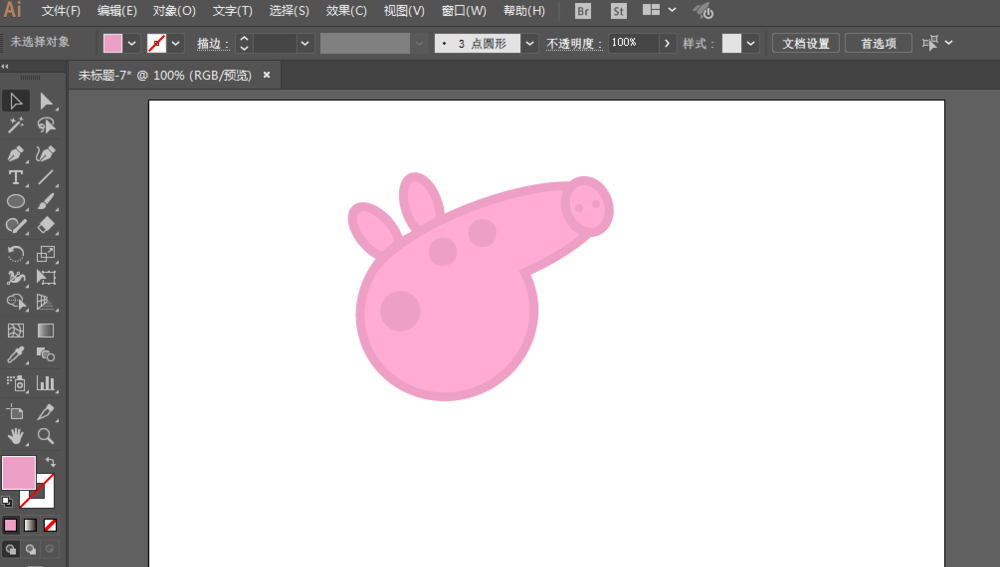Reset default fill and stroke
Image resolution: width=1000 pixels, height=567 pixels.
coord(7,502)
